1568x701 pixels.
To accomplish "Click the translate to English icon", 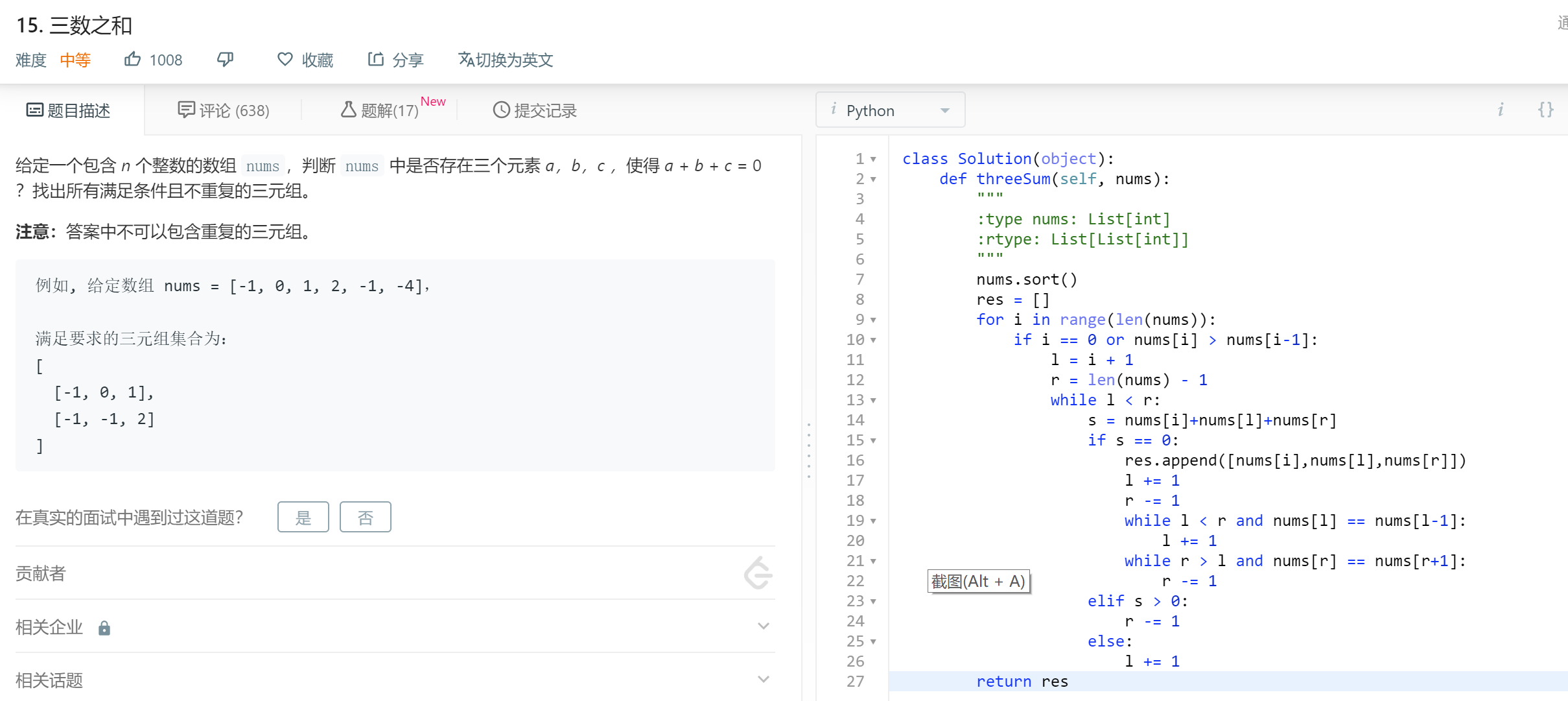I will (x=466, y=60).
